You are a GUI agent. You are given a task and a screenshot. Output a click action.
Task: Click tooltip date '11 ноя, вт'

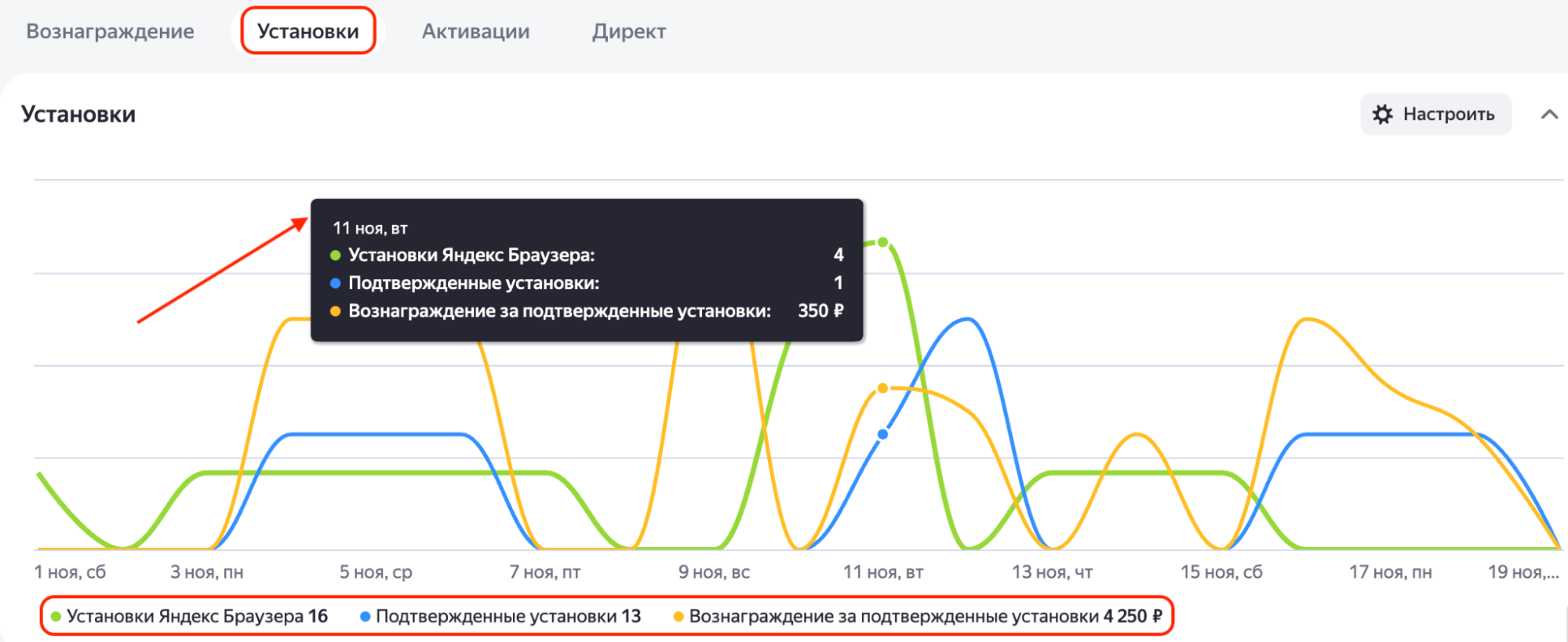pos(370,228)
